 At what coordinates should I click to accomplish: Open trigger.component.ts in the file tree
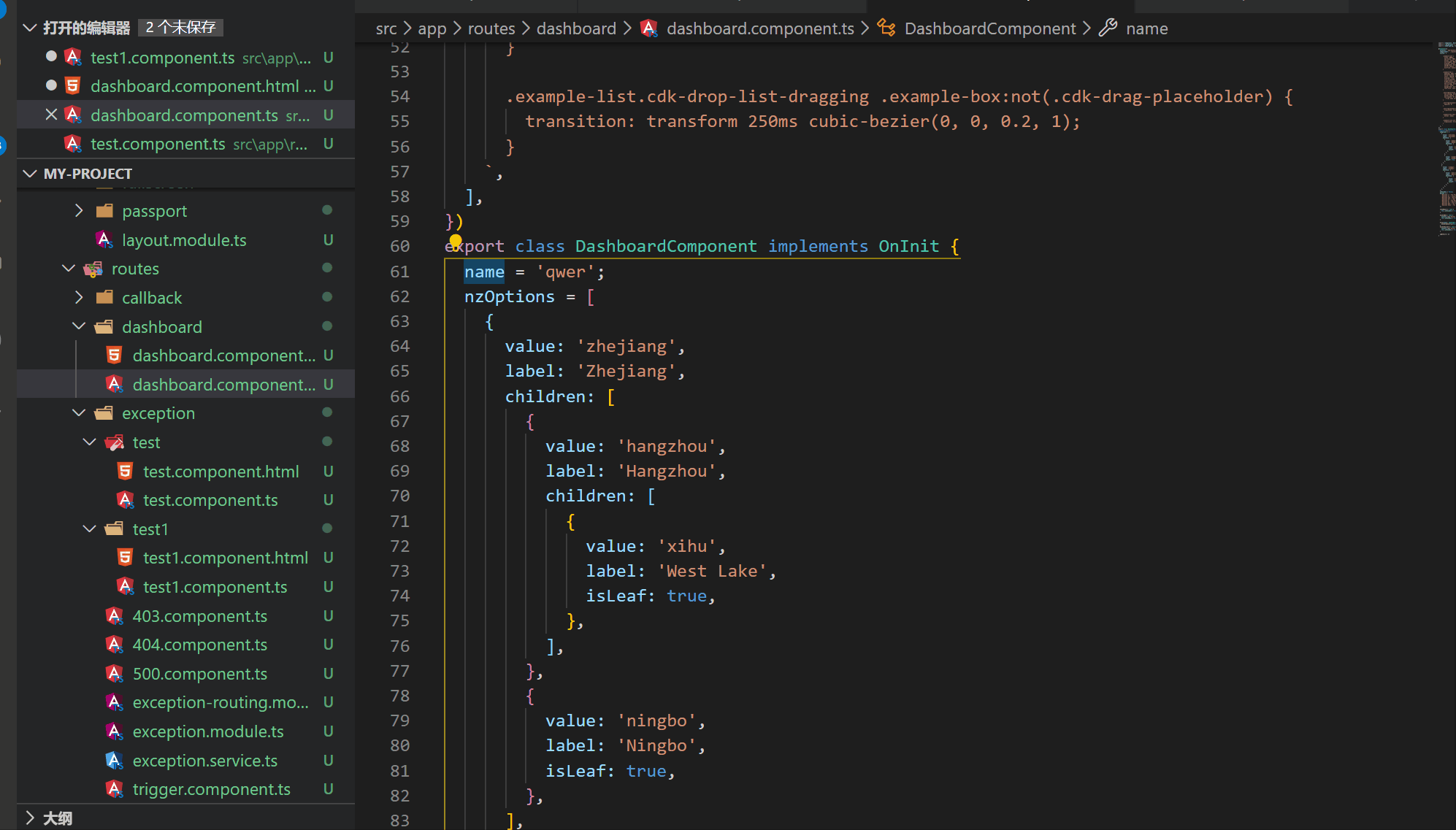click(211, 789)
